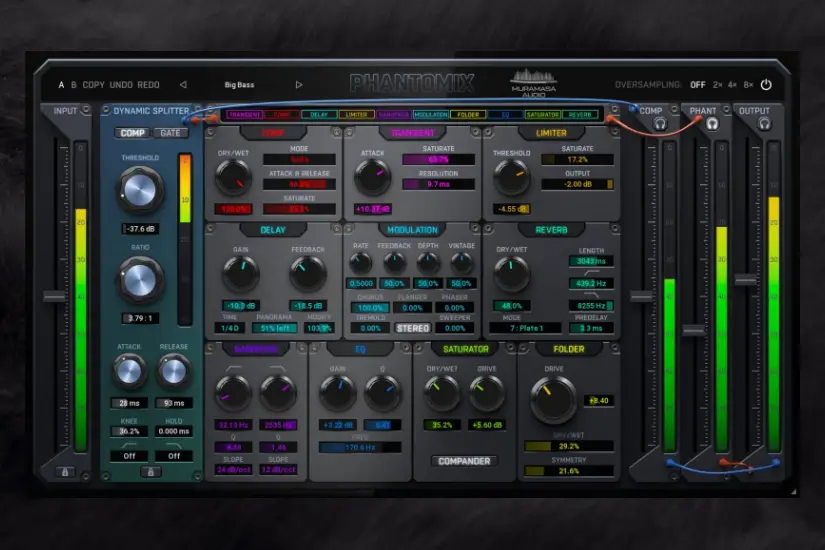Click lock icon below Dynamic Splitter
The height and width of the screenshot is (550, 825).
point(150,471)
